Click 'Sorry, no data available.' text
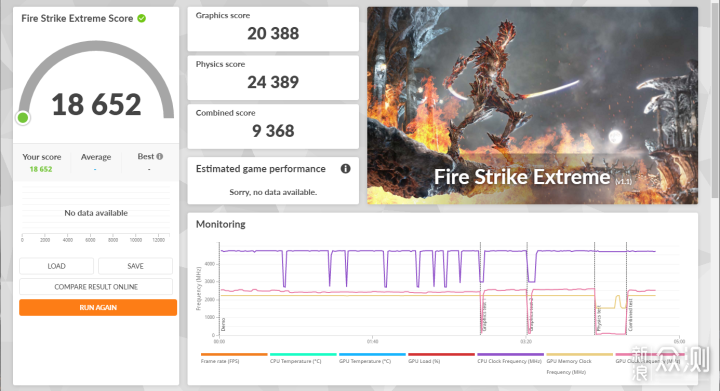The image size is (720, 391). tap(273, 192)
